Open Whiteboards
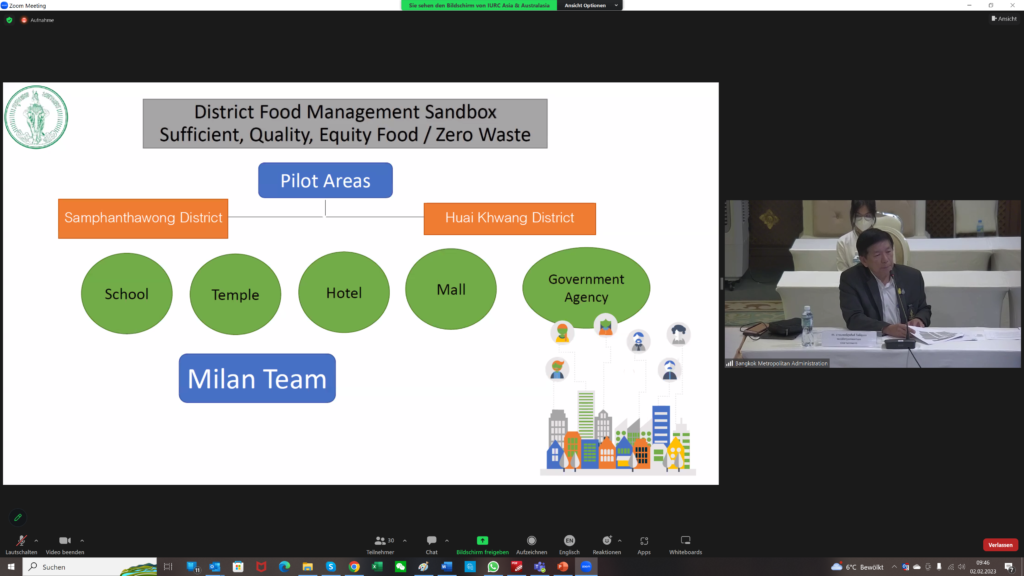Screen dimensions: 1024x576 tap(685, 541)
